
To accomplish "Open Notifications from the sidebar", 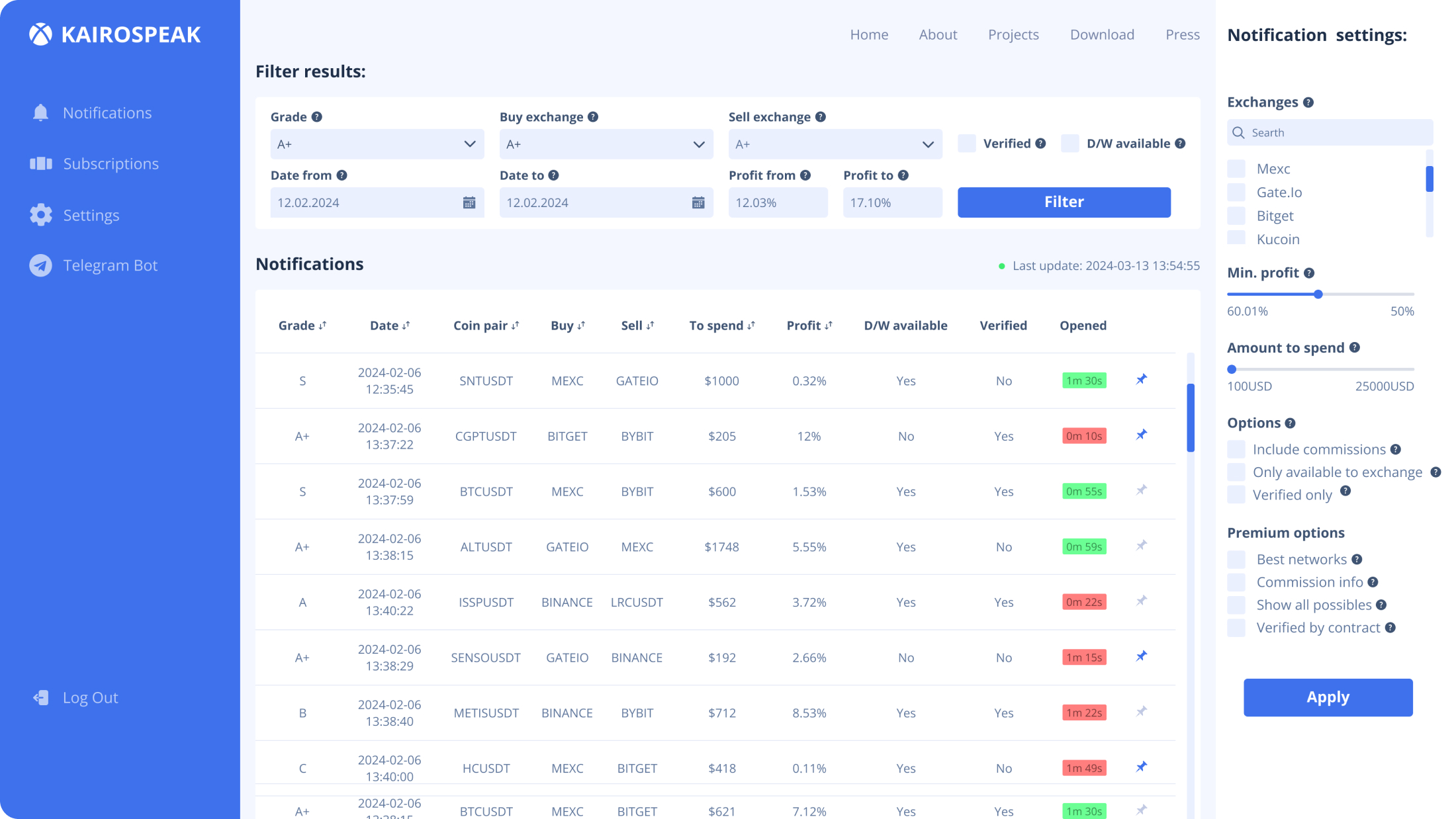I will 107,112.
